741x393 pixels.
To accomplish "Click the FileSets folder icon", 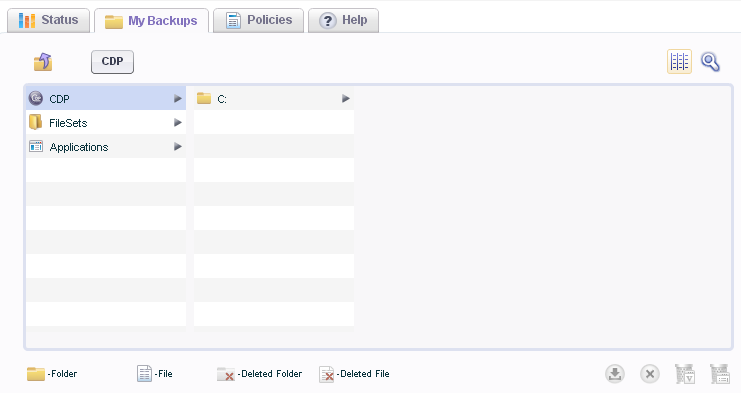I will click(x=35, y=122).
